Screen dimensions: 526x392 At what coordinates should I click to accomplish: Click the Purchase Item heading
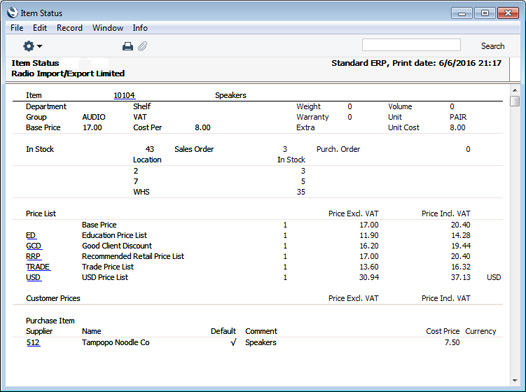point(50,321)
